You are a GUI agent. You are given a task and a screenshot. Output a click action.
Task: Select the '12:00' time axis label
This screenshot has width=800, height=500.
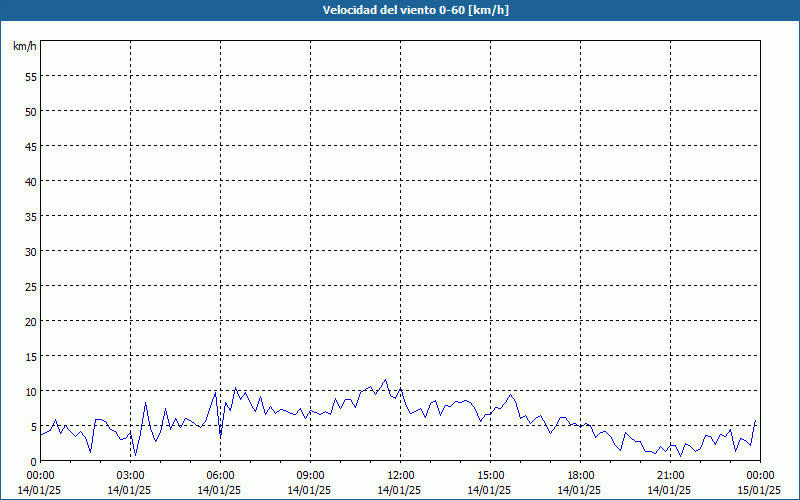coord(401,476)
